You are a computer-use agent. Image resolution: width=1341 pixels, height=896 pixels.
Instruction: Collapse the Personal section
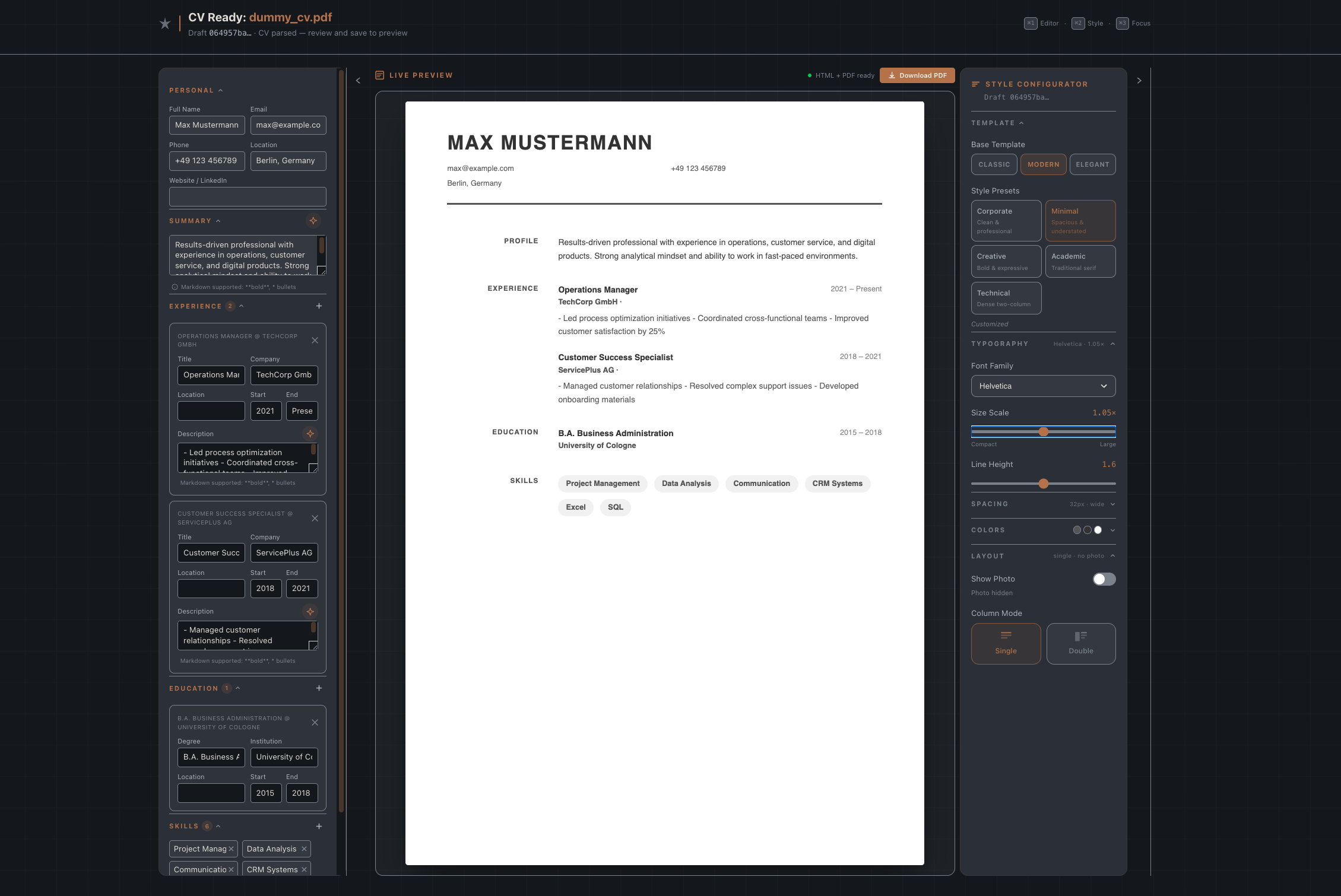click(195, 90)
